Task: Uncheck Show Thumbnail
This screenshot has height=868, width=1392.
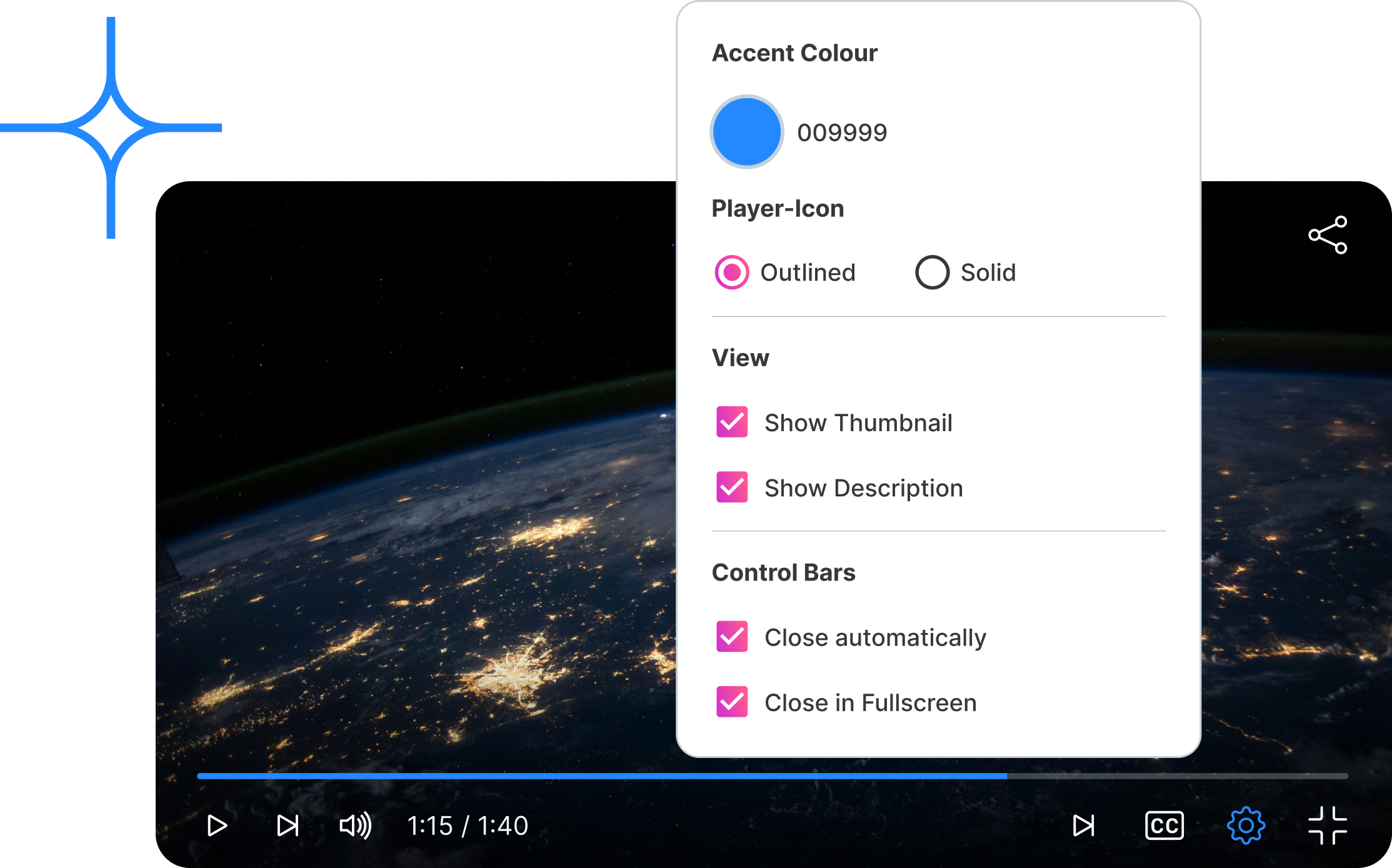Action: click(732, 422)
